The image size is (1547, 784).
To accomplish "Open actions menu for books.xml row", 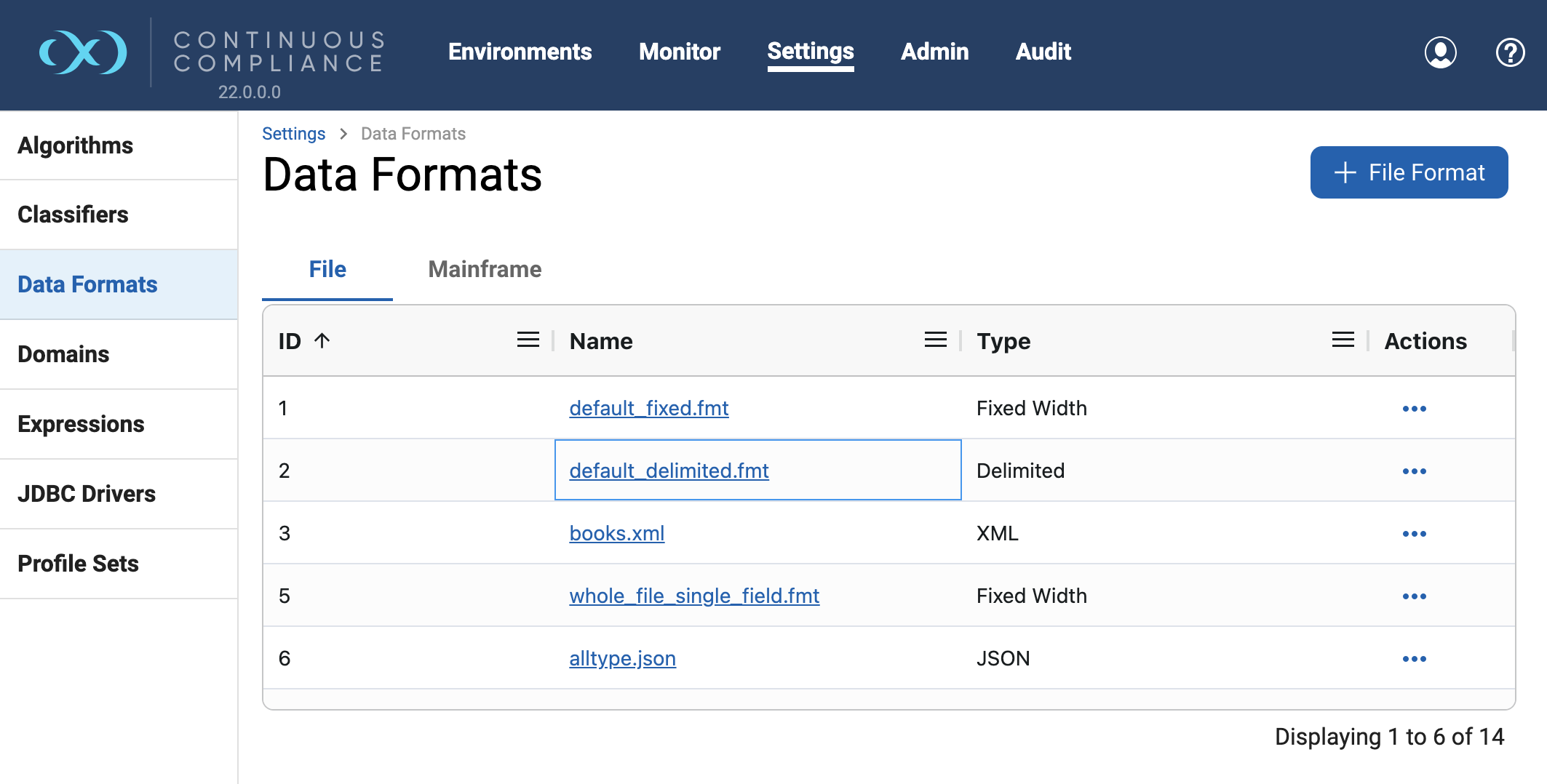I will click(1414, 534).
